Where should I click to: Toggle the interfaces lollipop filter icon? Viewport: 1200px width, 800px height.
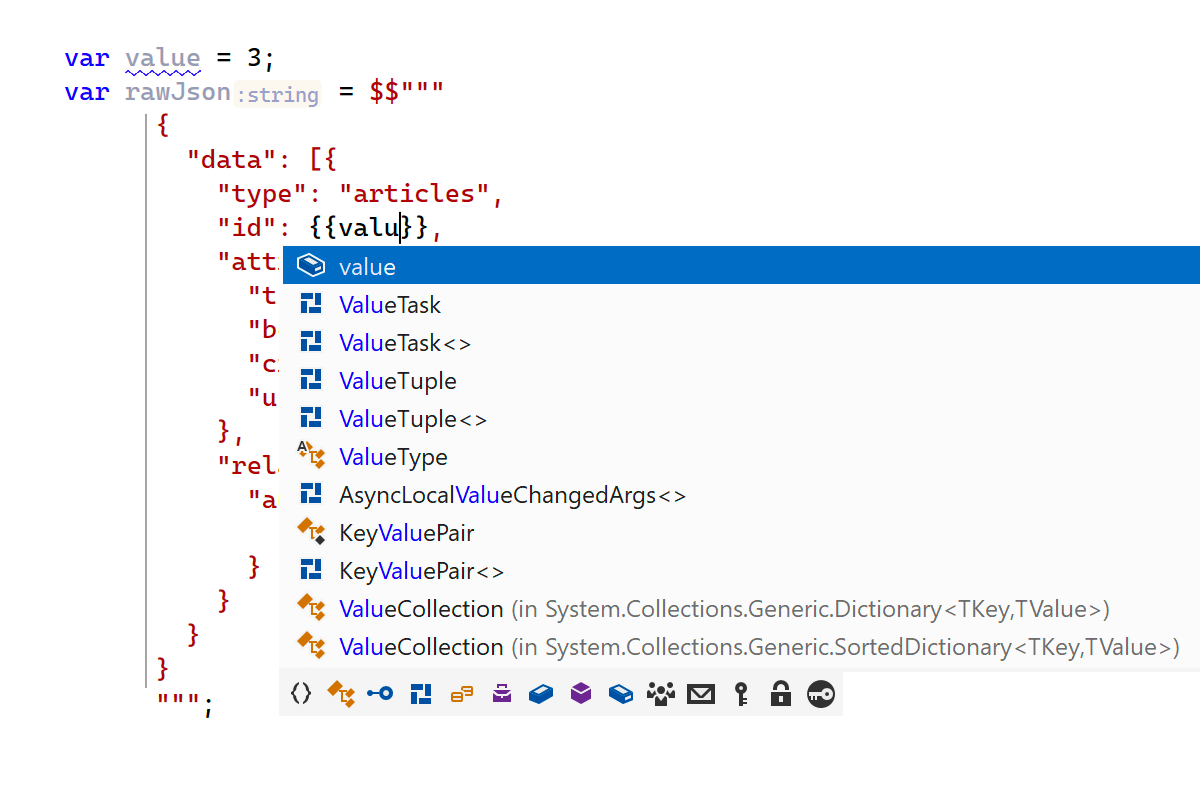pyautogui.click(x=380, y=694)
